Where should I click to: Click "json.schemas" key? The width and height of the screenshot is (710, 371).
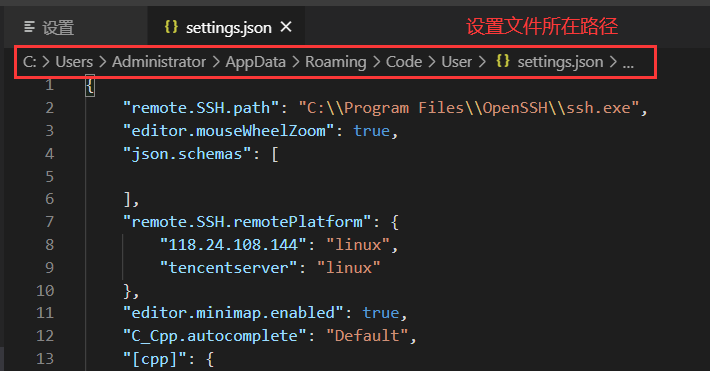coord(187,154)
